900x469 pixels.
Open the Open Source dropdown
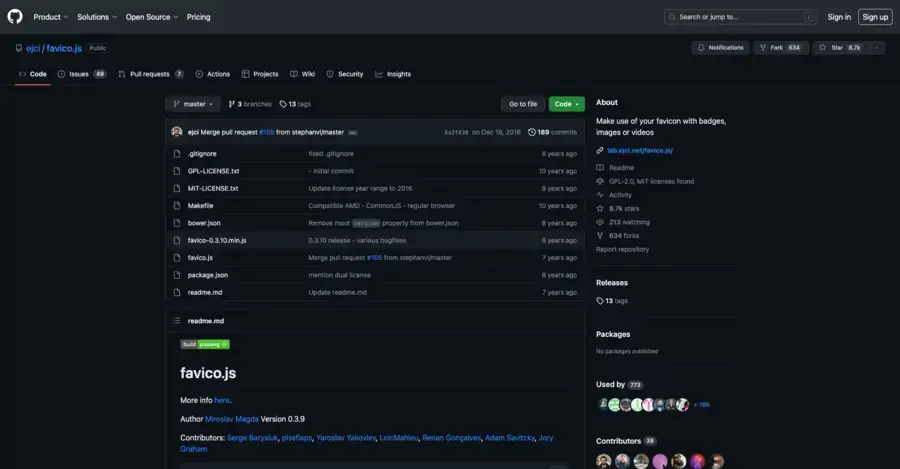point(152,17)
